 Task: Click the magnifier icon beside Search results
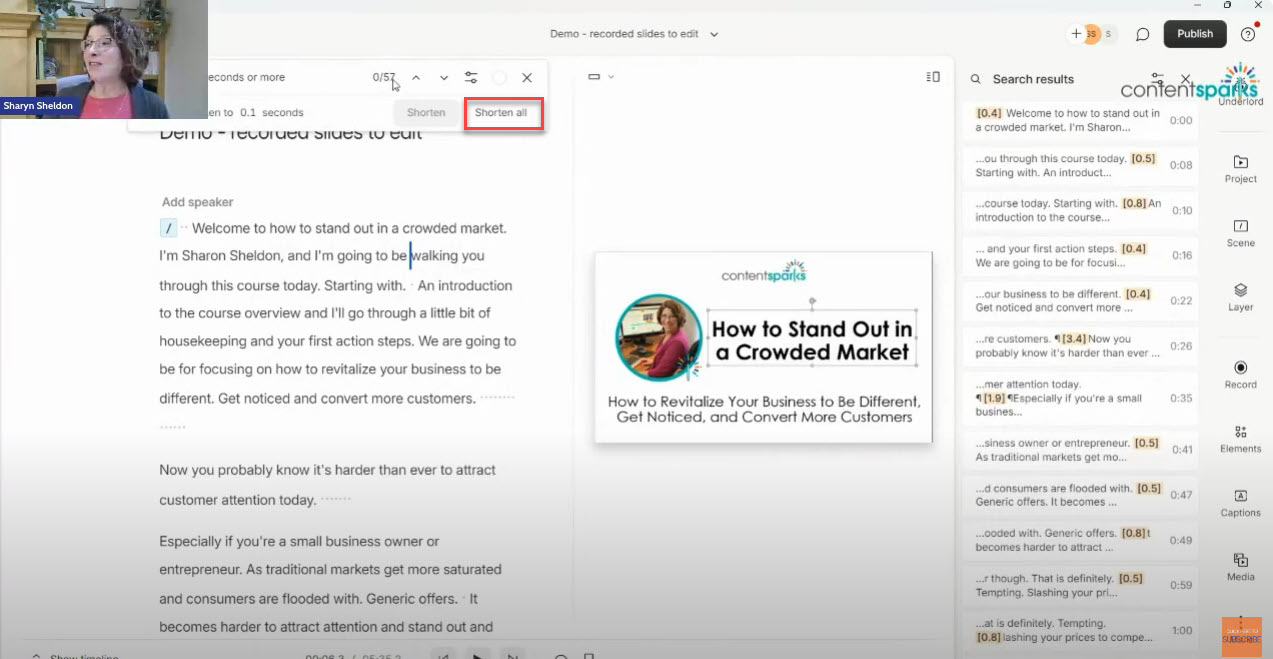(x=975, y=79)
